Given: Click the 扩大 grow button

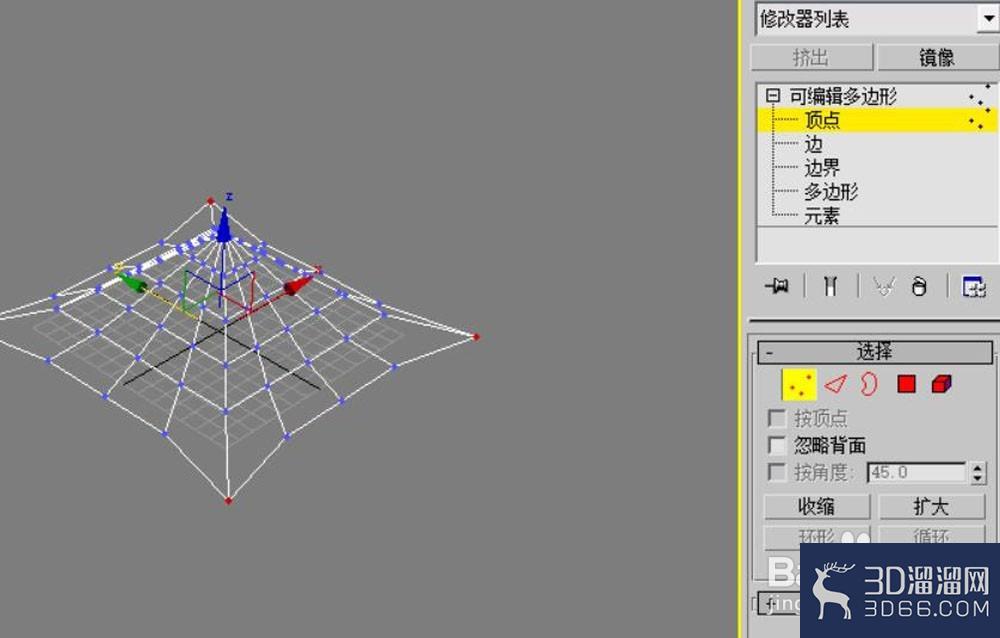Looking at the screenshot, I should coord(932,507).
